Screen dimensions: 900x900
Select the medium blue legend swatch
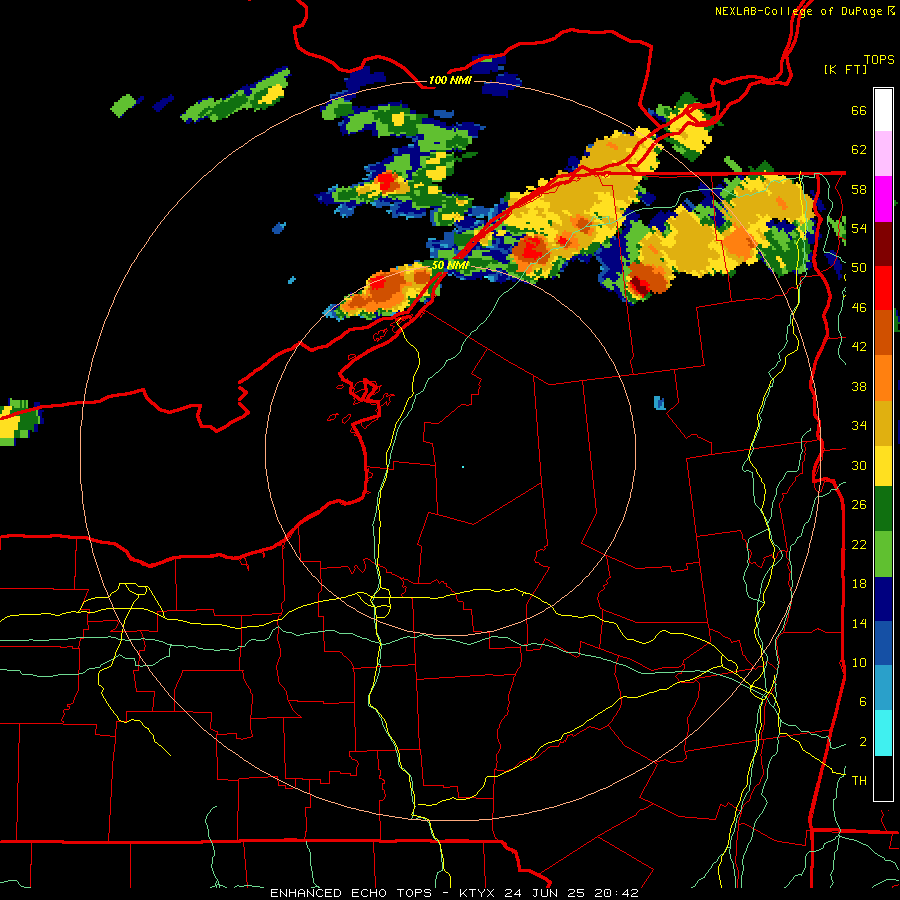tap(883, 643)
